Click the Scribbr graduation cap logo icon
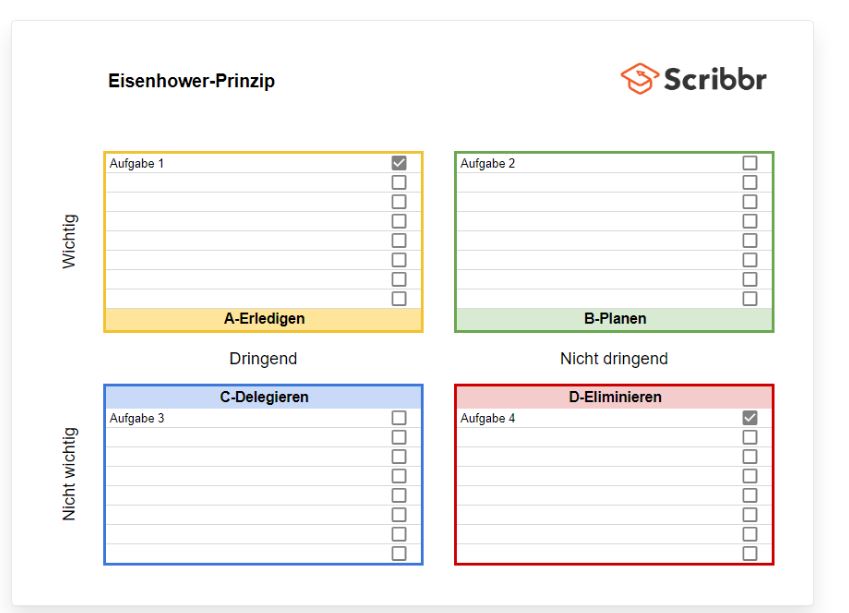The height and width of the screenshot is (613, 849). coord(639,78)
